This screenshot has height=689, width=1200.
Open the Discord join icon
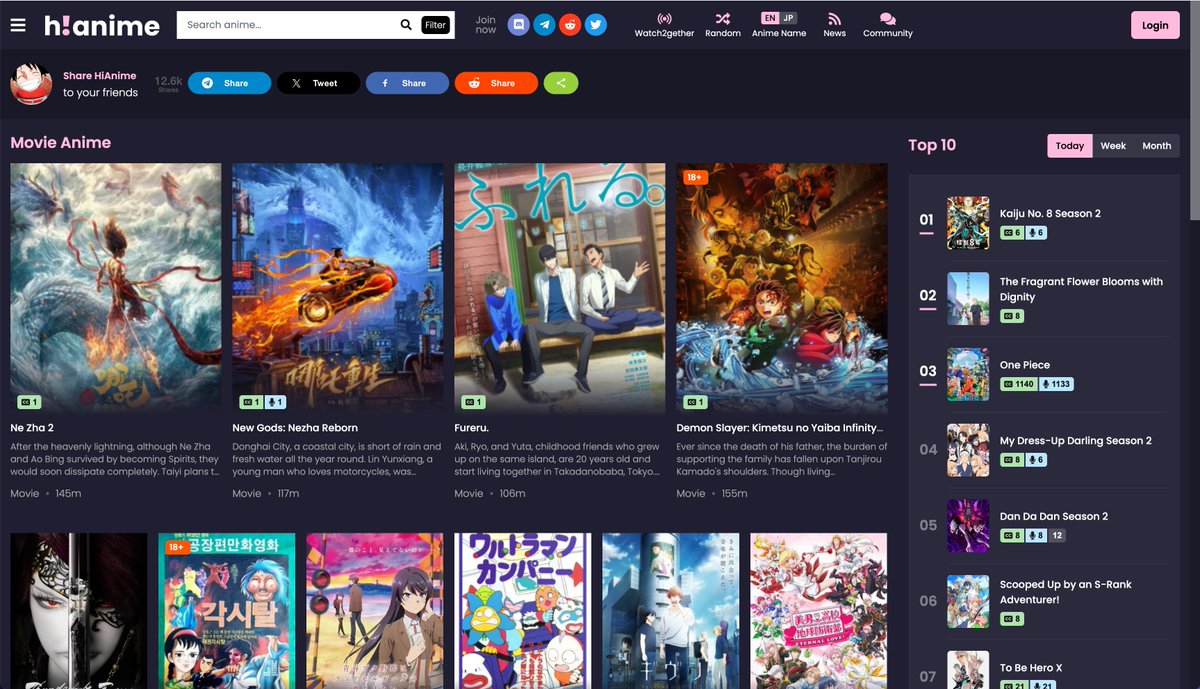[x=518, y=25]
